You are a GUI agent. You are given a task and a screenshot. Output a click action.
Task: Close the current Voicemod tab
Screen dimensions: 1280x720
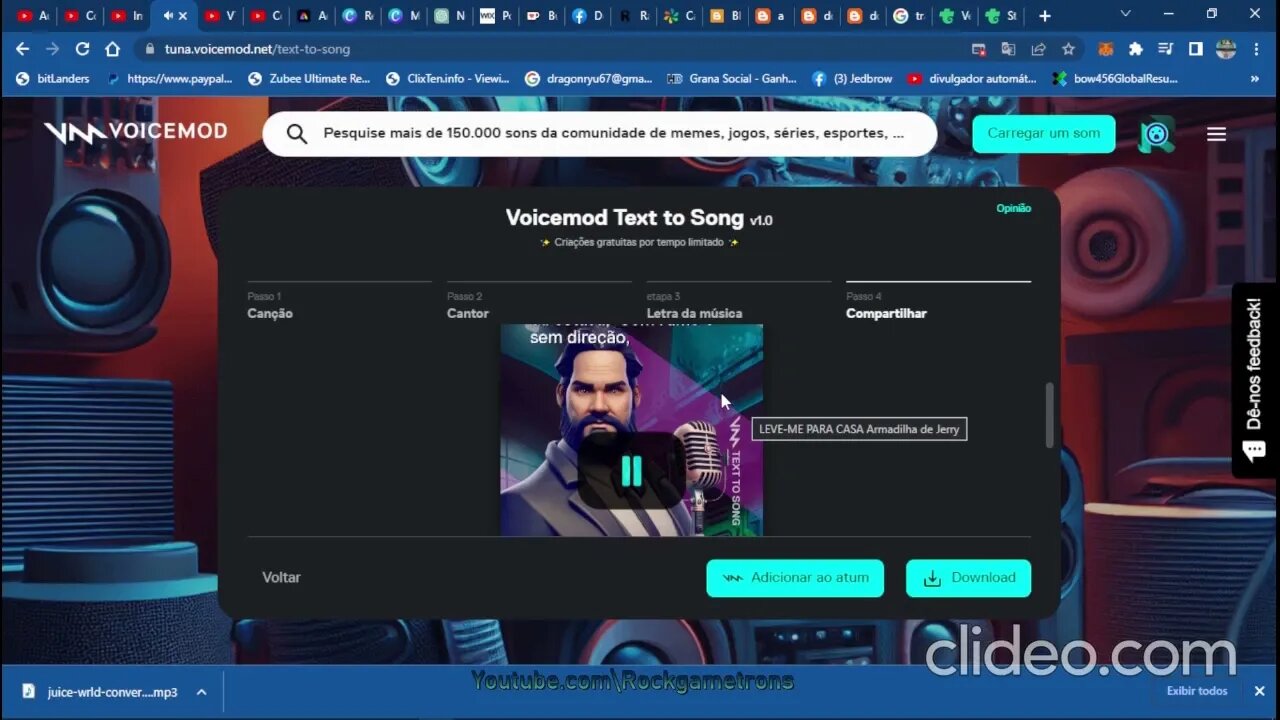182,16
